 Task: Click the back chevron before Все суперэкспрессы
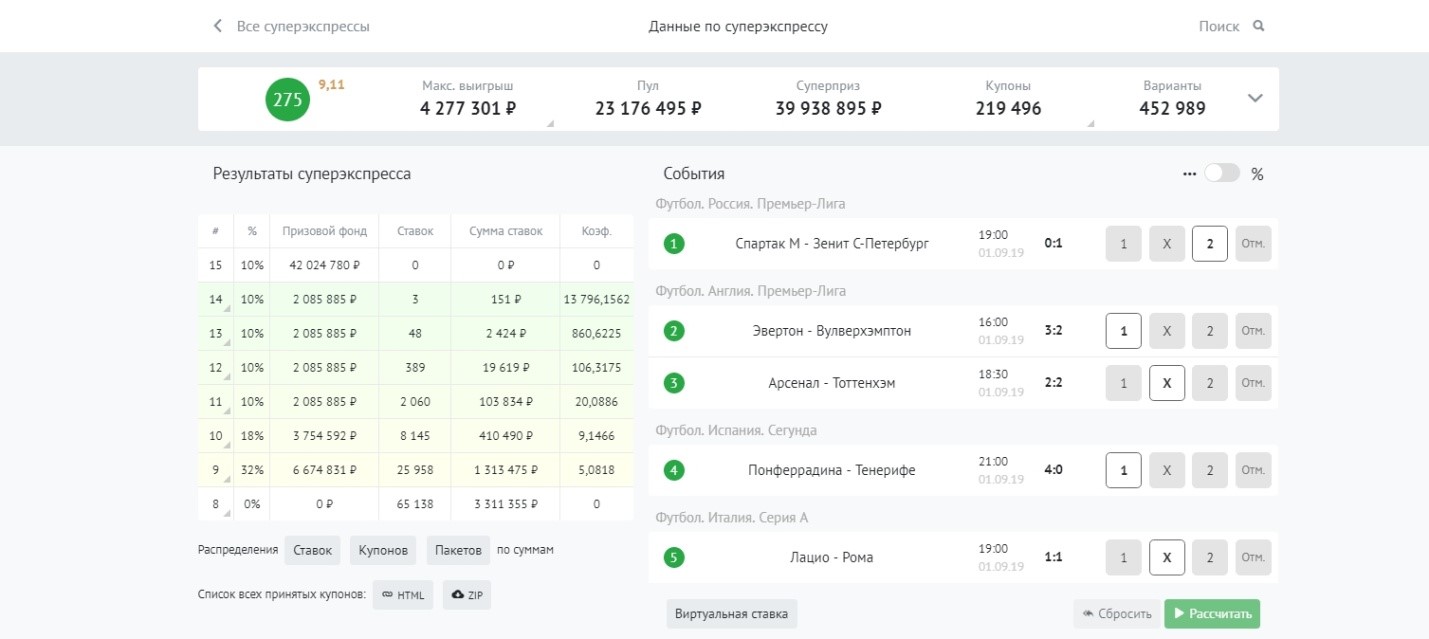click(216, 26)
